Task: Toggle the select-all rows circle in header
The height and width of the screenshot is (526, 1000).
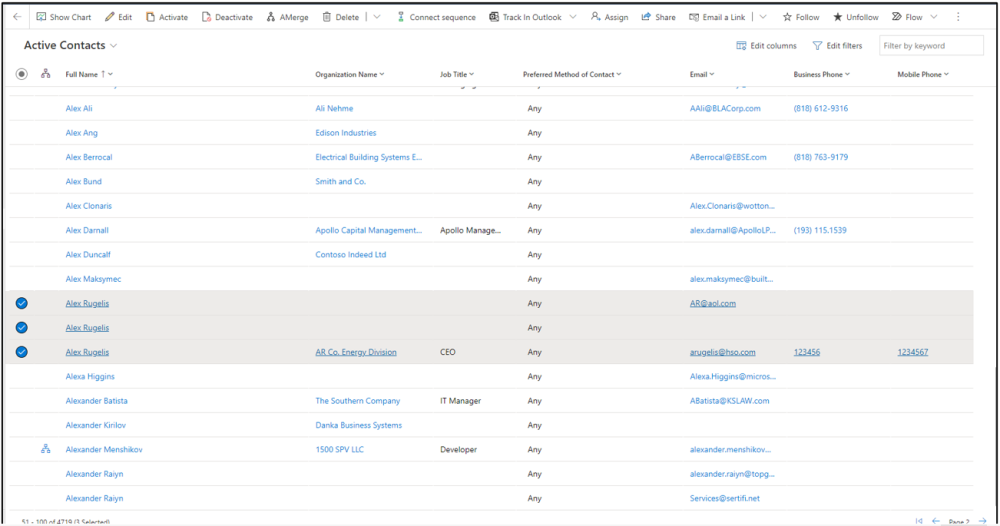Action: coord(22,74)
